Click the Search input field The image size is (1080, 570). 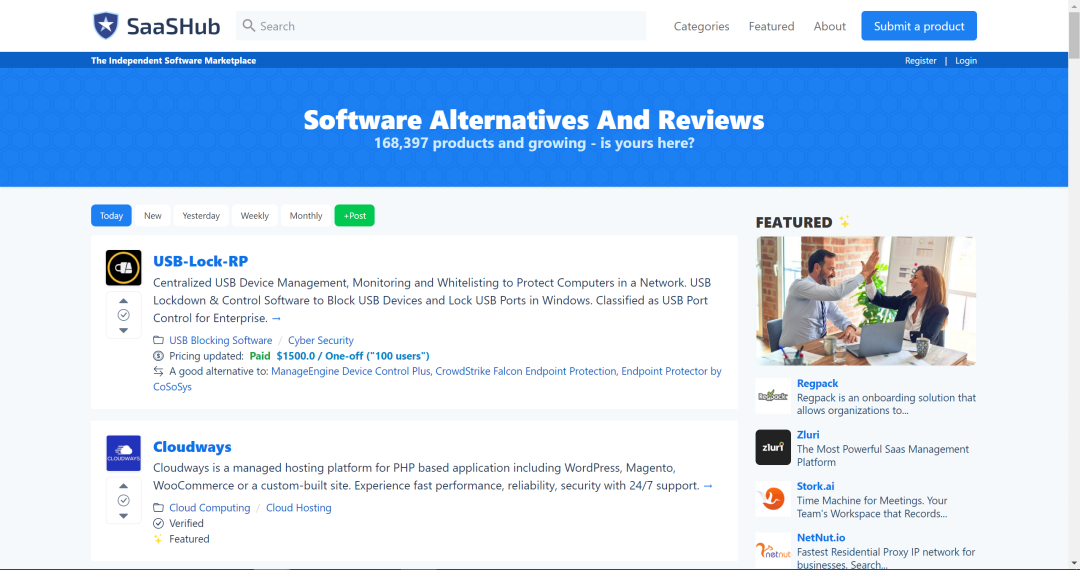pyautogui.click(x=441, y=25)
